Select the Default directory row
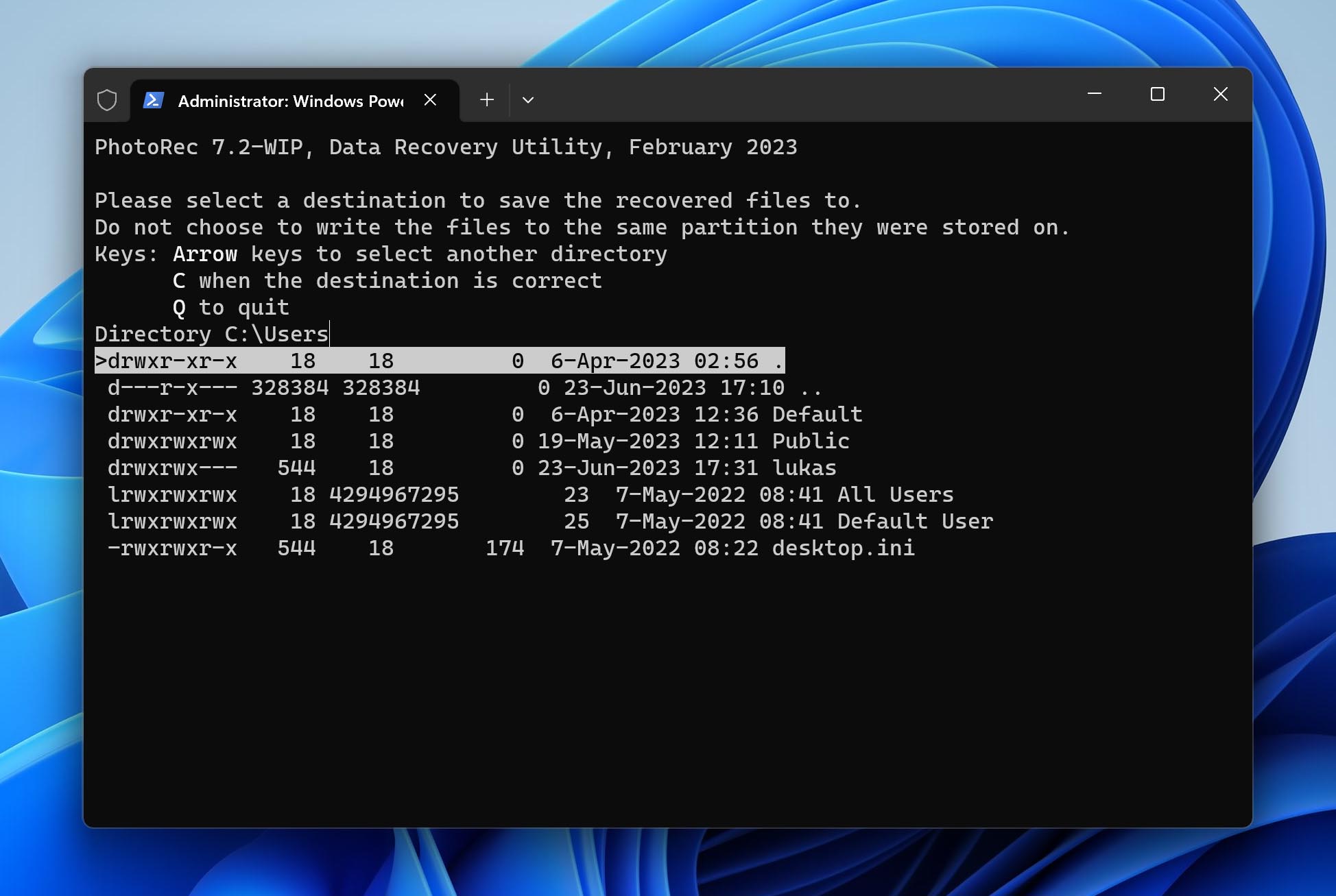 485,414
